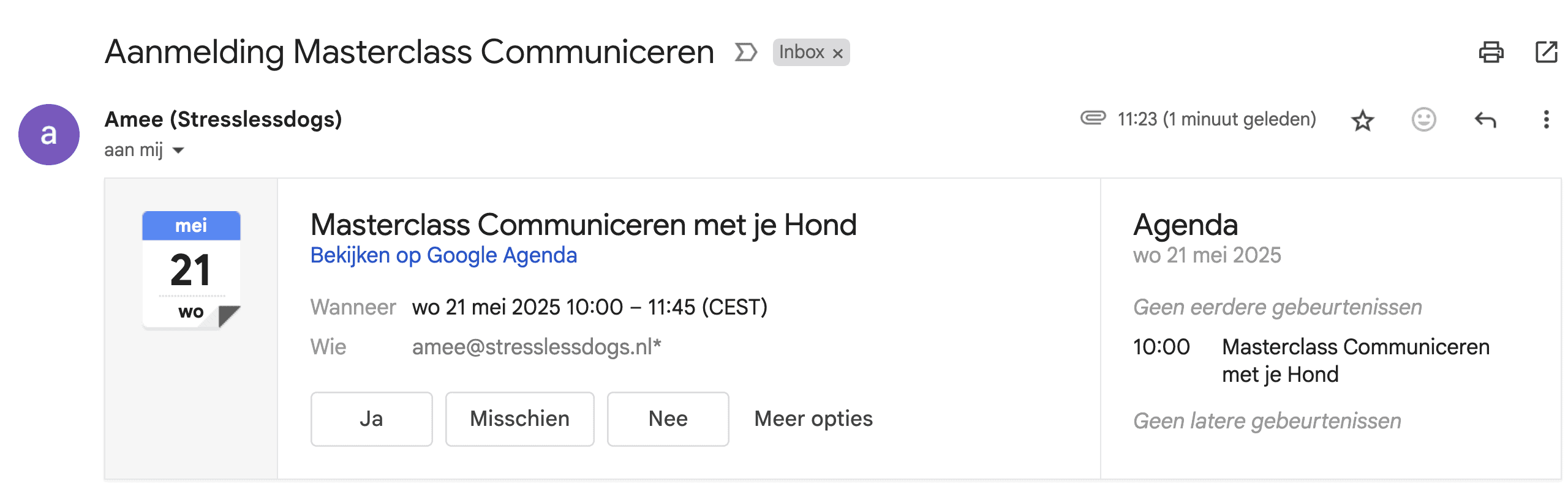Open the email in a new window
The image size is (1568, 492).
click(1547, 52)
